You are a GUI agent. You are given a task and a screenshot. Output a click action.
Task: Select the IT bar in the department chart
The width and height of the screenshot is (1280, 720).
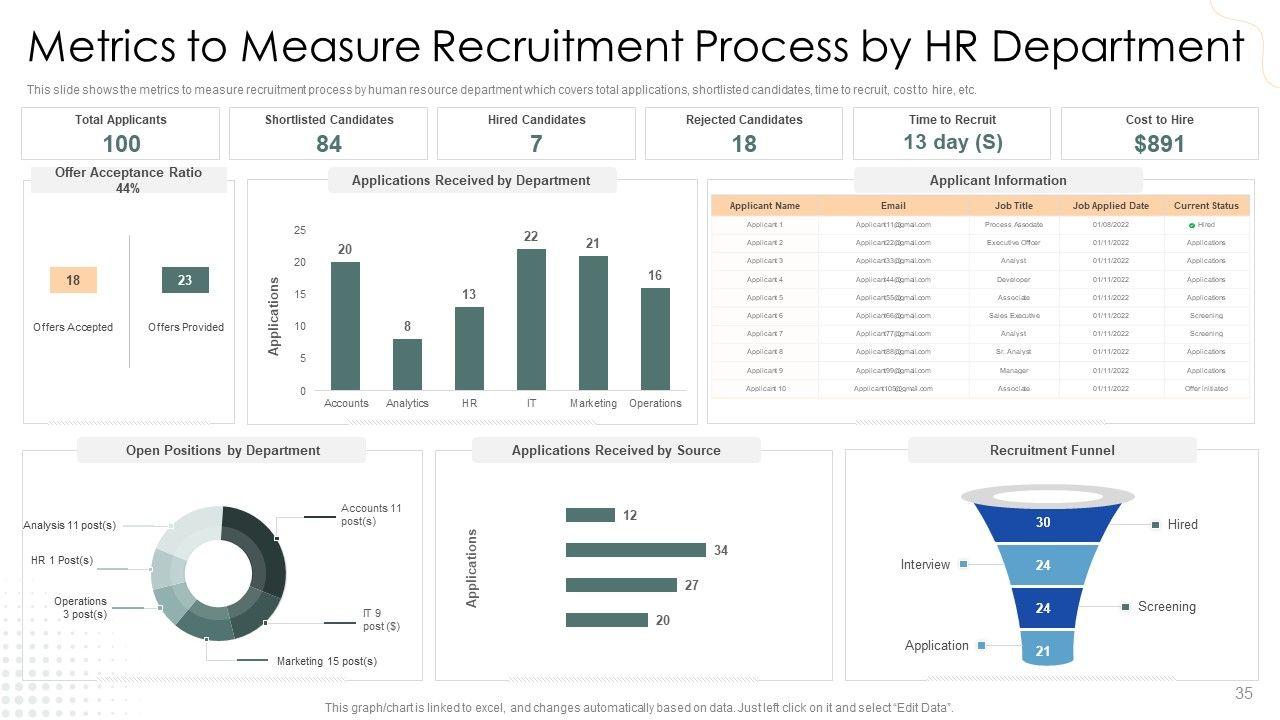[531, 319]
